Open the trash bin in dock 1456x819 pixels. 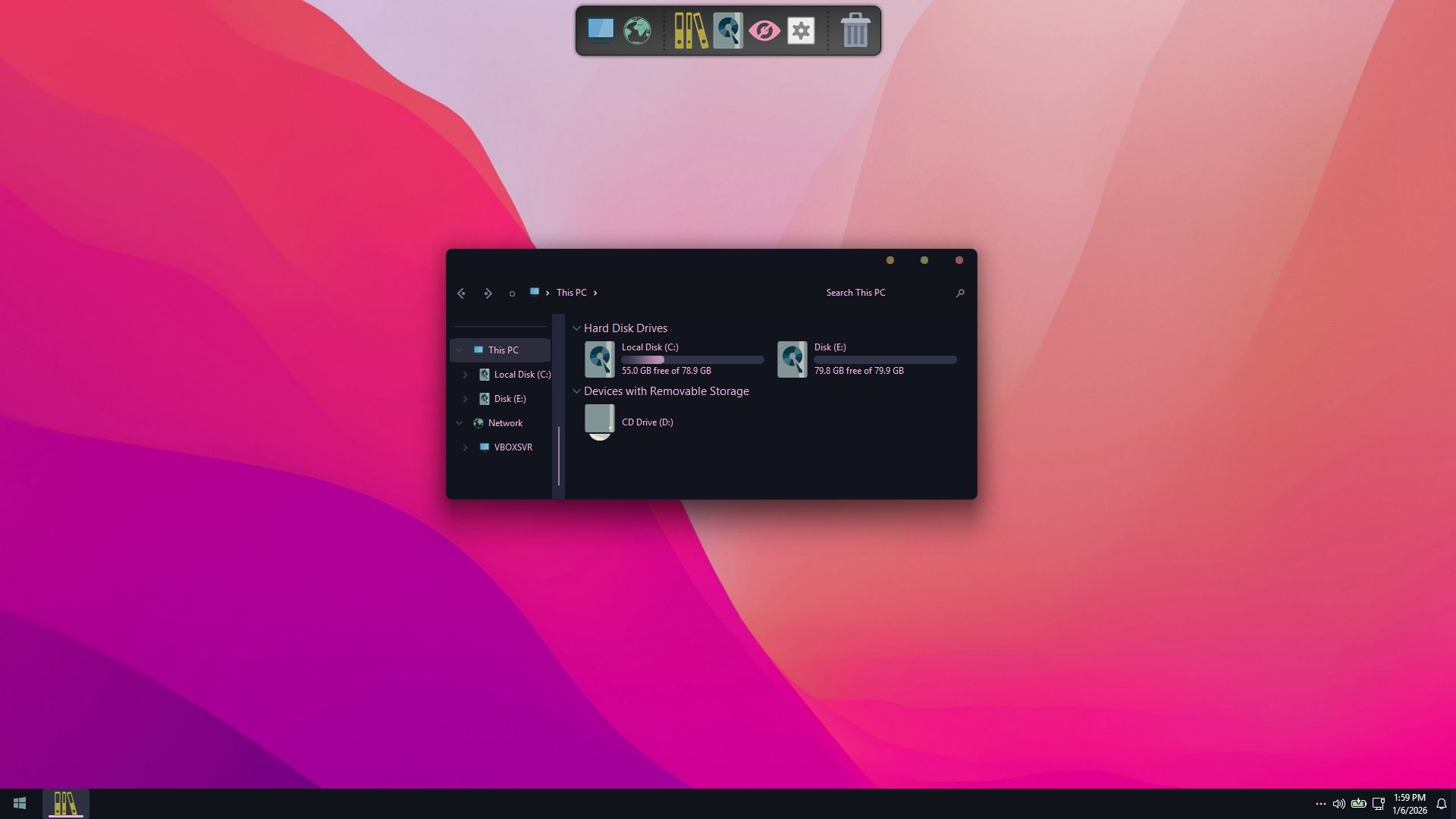(855, 30)
